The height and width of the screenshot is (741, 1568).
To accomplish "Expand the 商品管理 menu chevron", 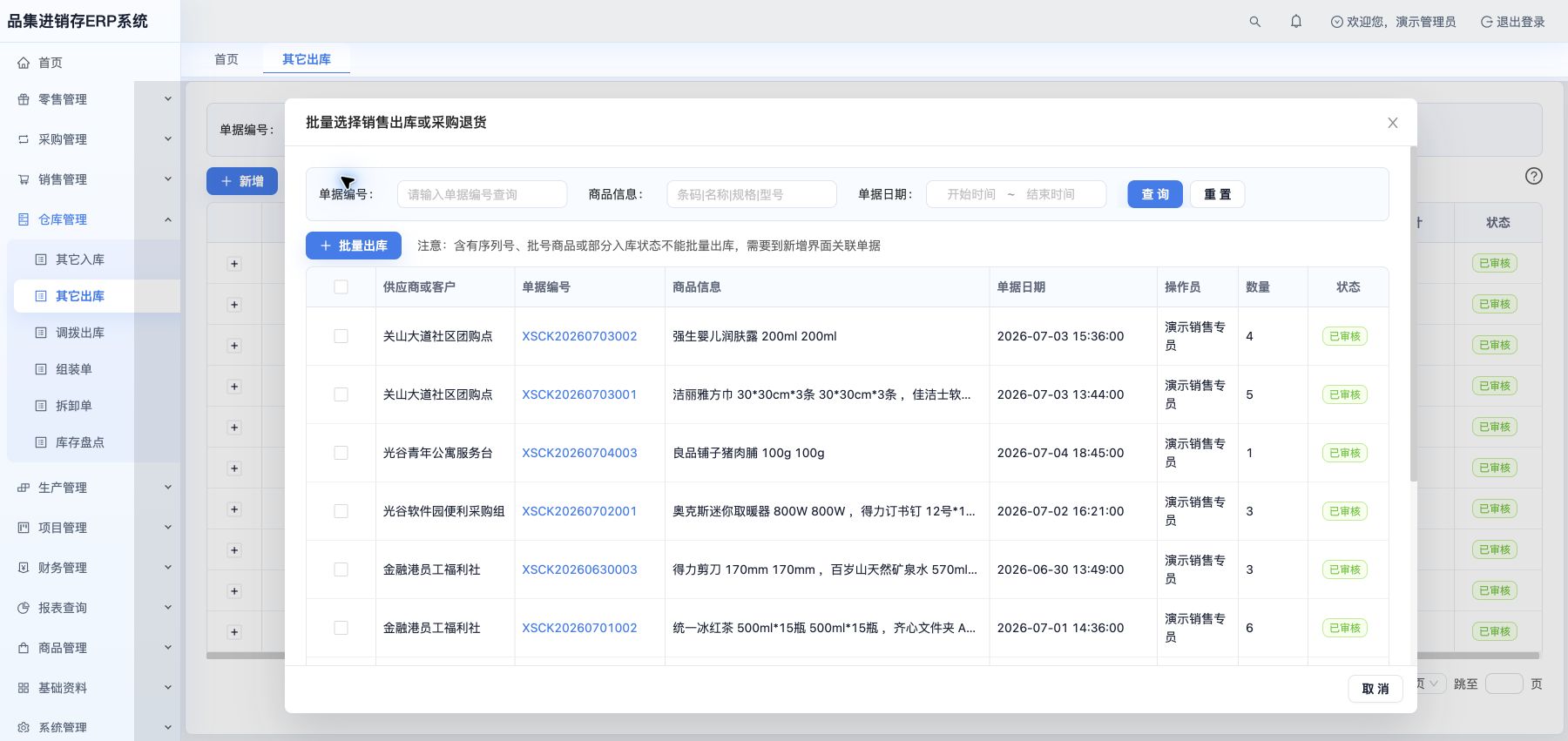I will point(168,648).
